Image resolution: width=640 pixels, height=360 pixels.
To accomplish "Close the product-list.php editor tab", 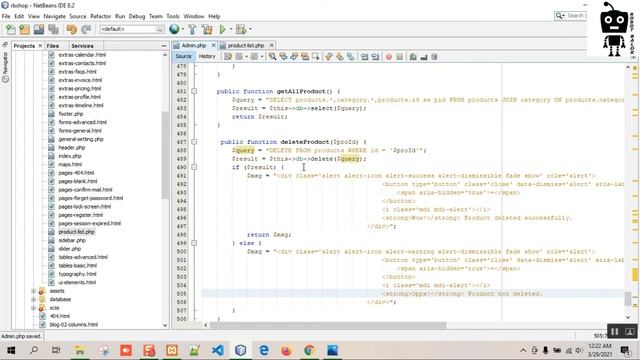I will [x=271, y=45].
